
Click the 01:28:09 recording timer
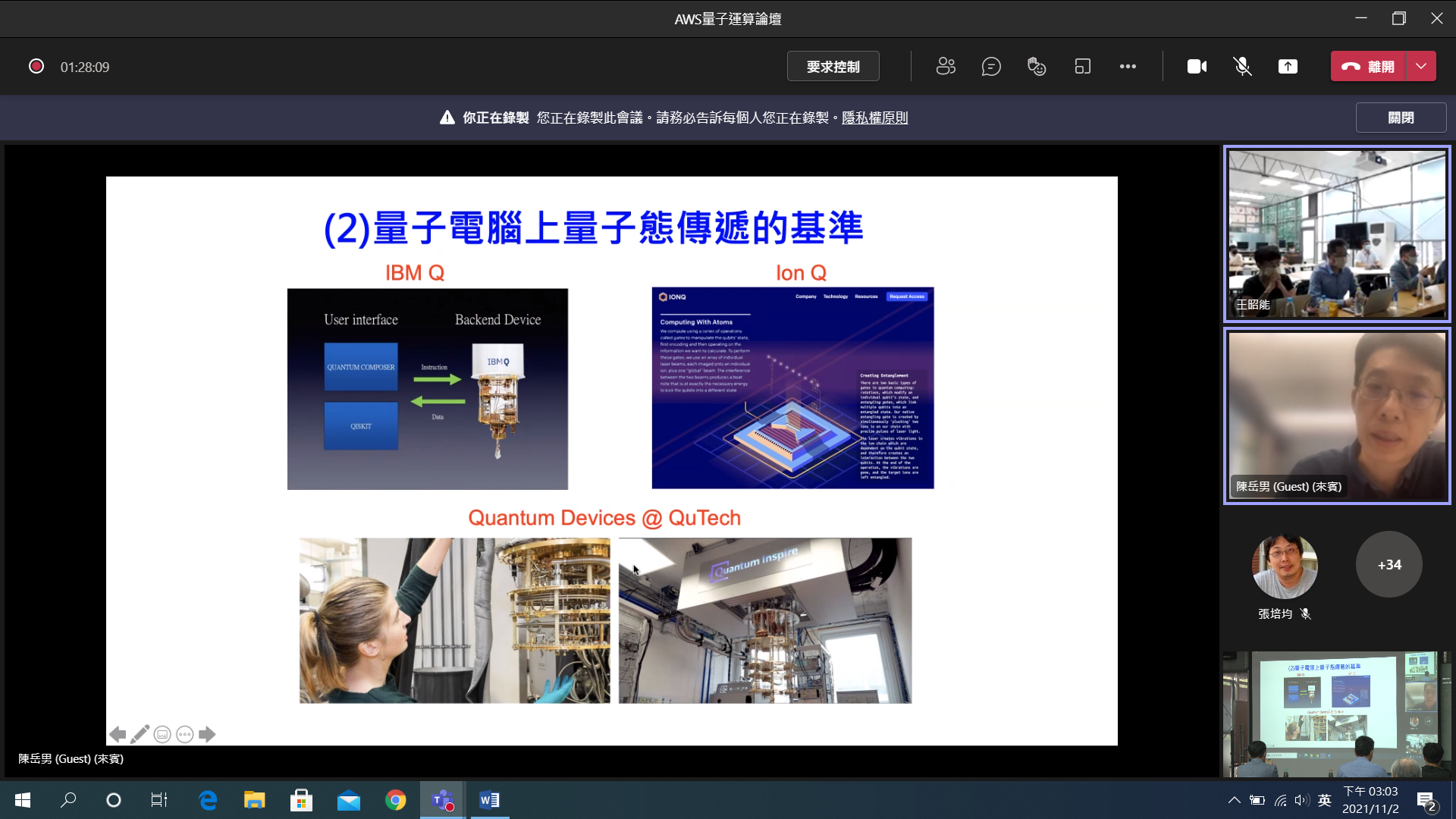tap(85, 67)
